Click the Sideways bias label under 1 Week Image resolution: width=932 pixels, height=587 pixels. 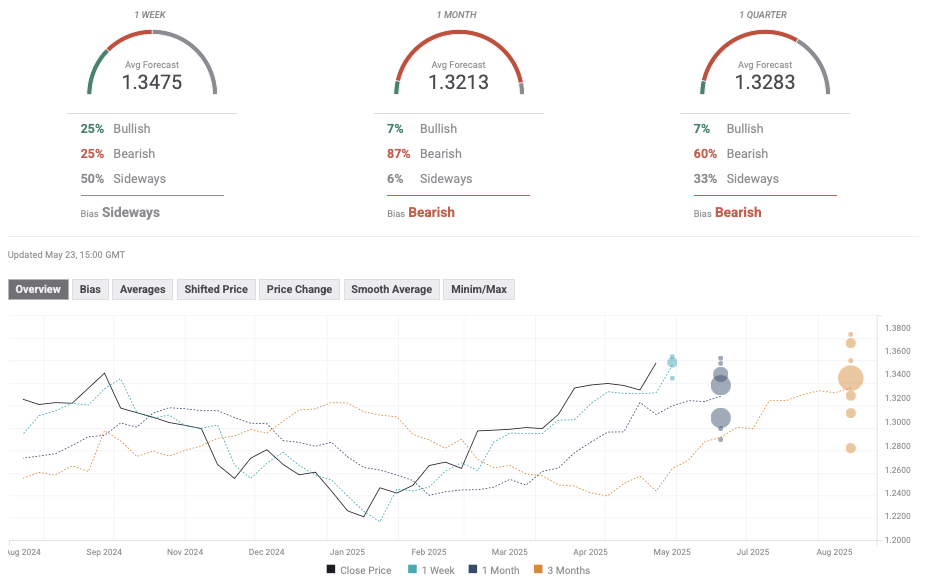click(x=130, y=212)
